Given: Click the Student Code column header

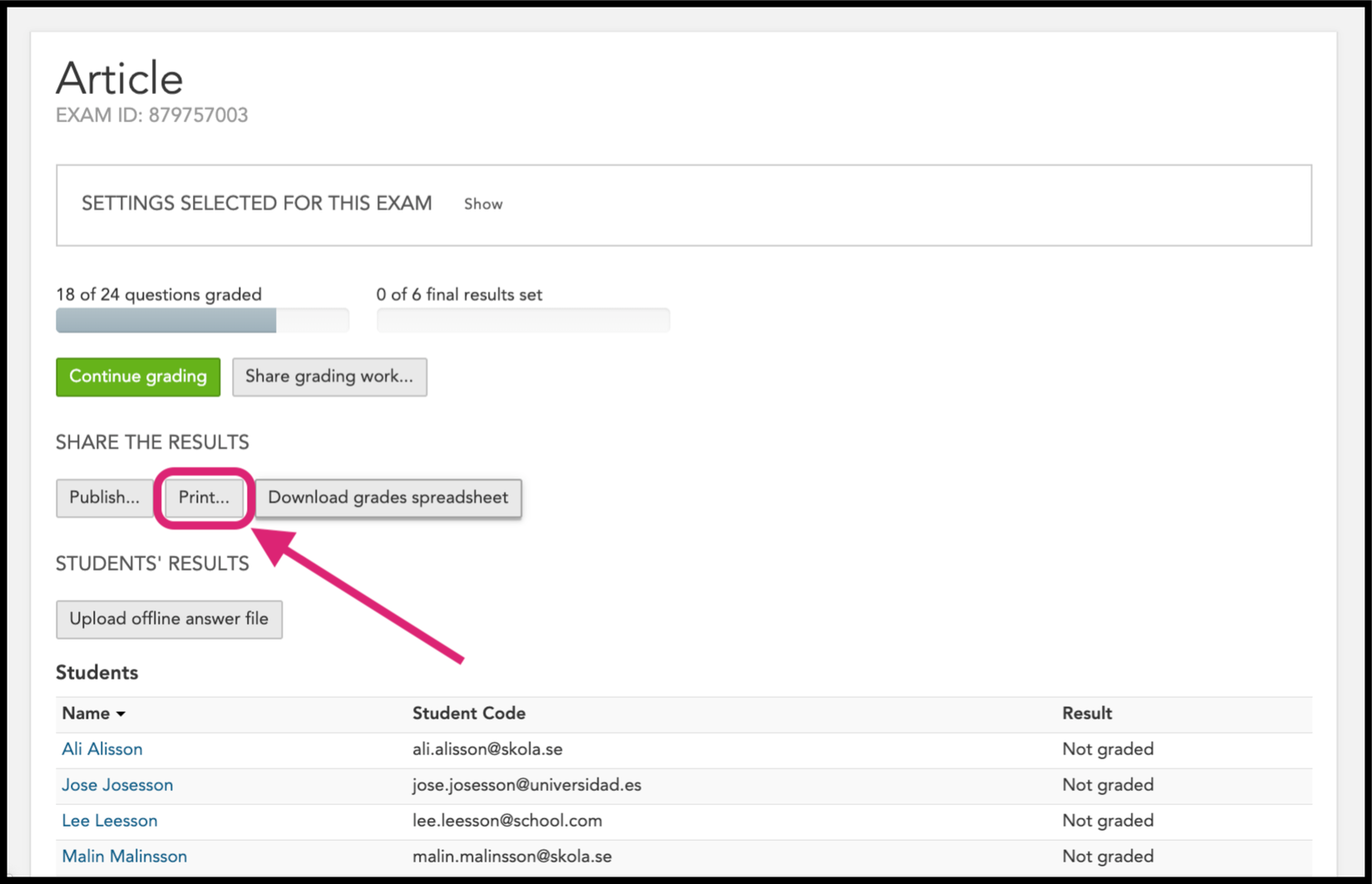Looking at the screenshot, I should [469, 714].
